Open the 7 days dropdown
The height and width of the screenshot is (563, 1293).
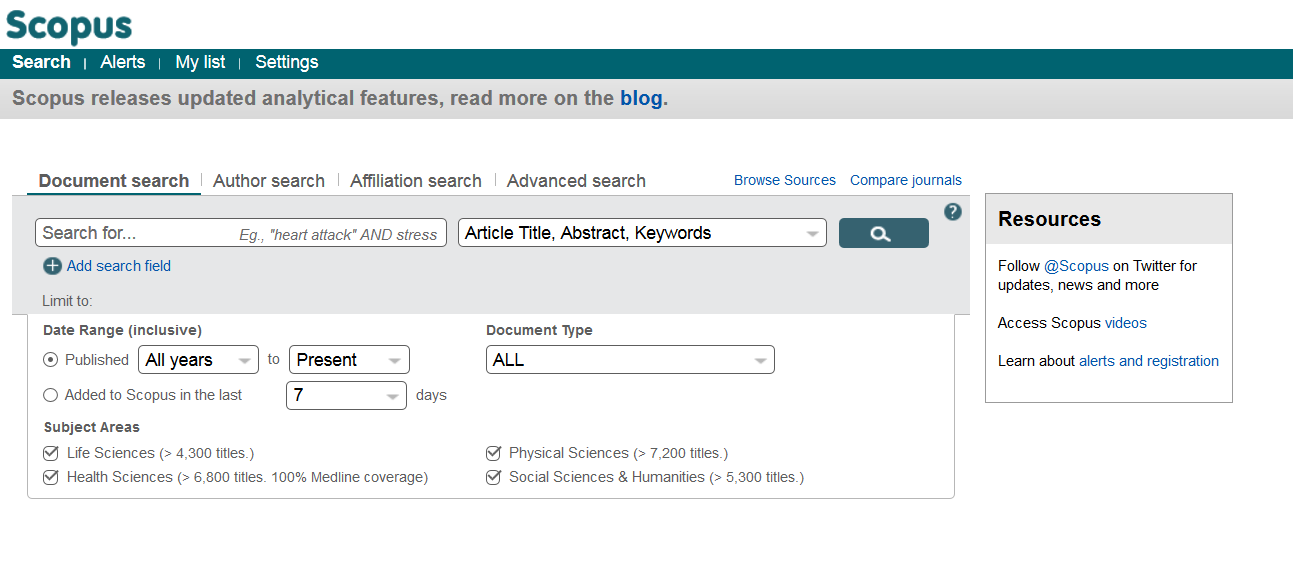click(346, 395)
